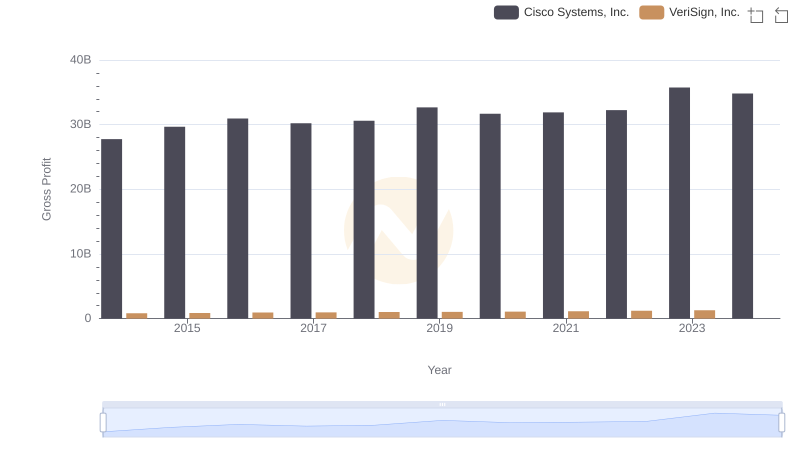Click the VeriSign bar for 2016
Screen dimensions: 800x461
[263, 316]
